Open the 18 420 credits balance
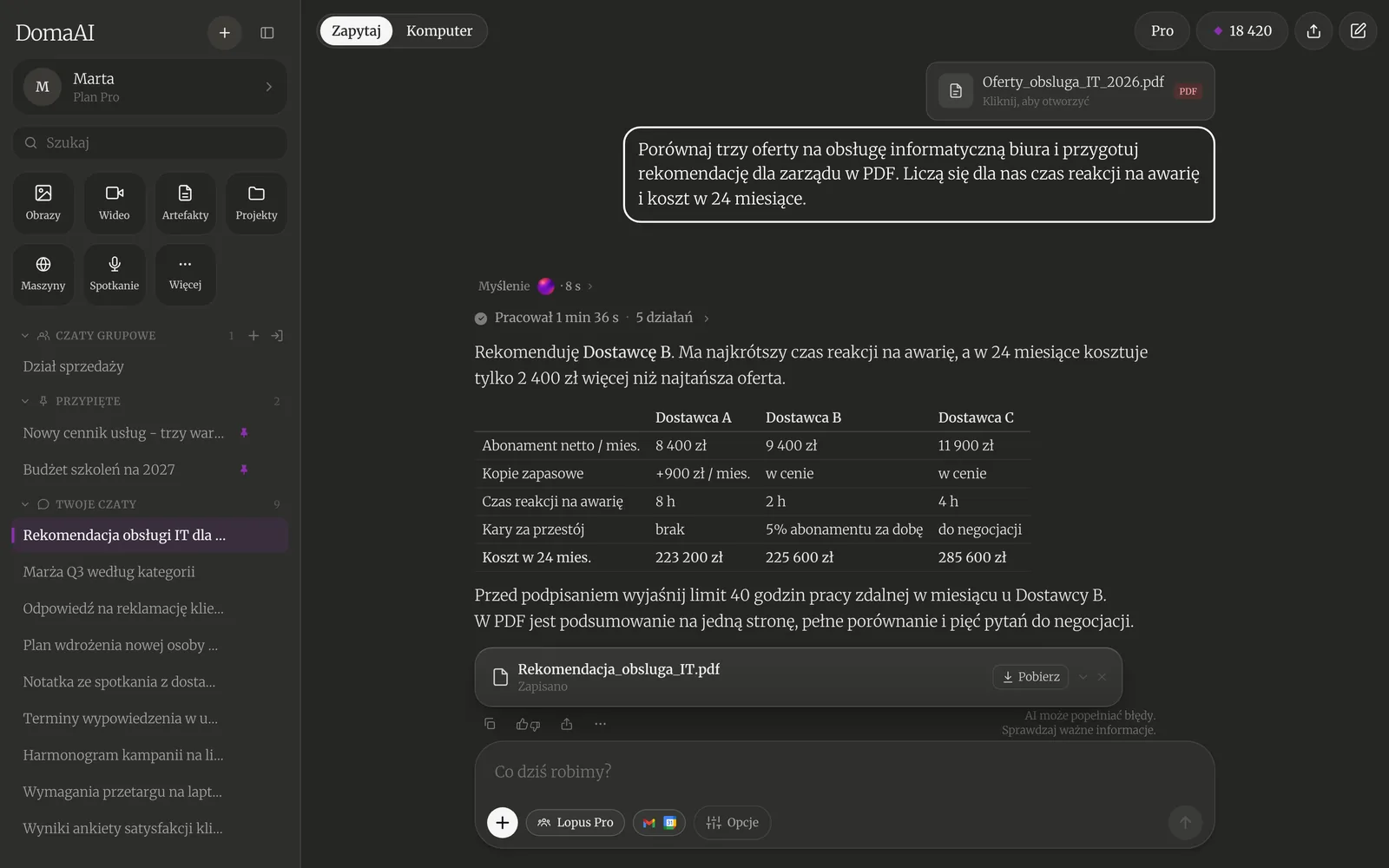Screen dimensions: 1389x868 (x=1241, y=31)
